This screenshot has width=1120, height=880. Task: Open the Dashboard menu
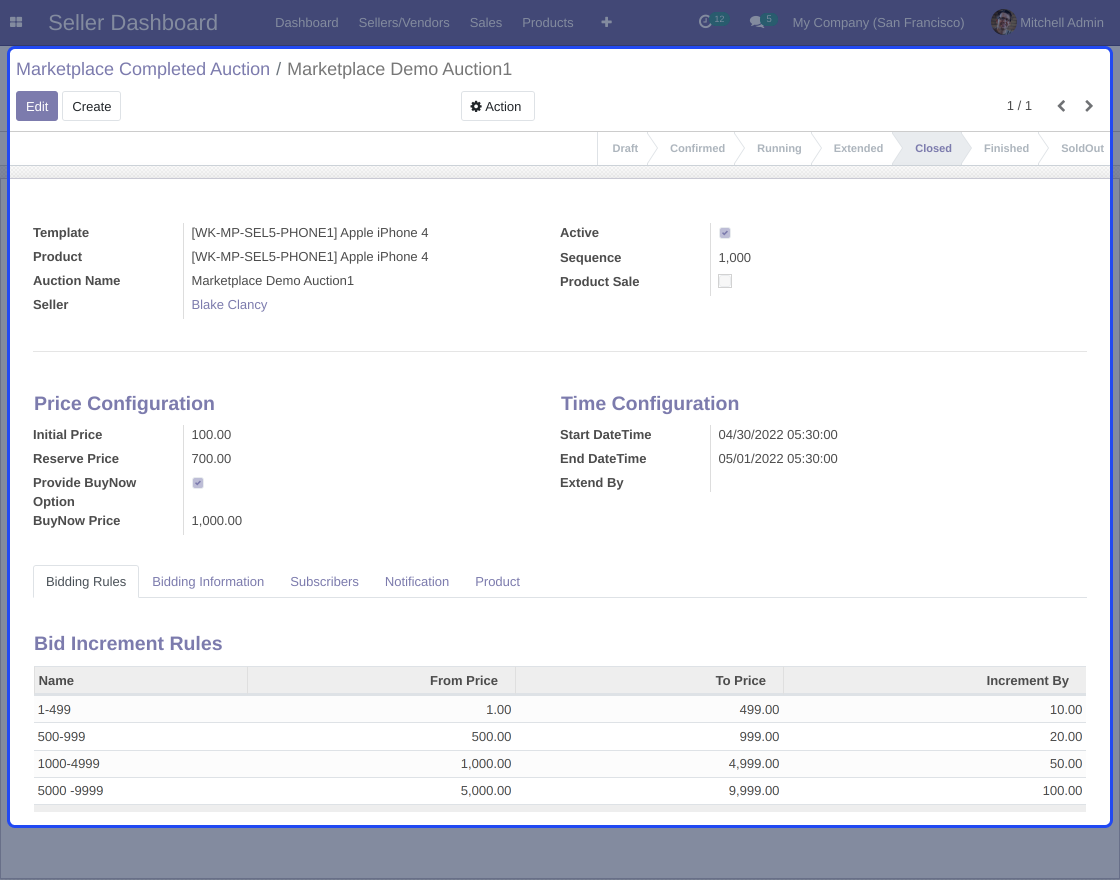pyautogui.click(x=306, y=22)
